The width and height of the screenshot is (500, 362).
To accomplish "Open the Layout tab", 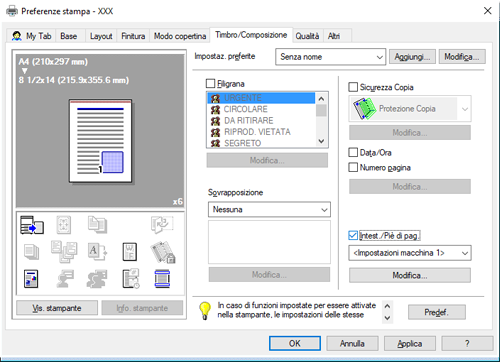I will pyautogui.click(x=101, y=36).
